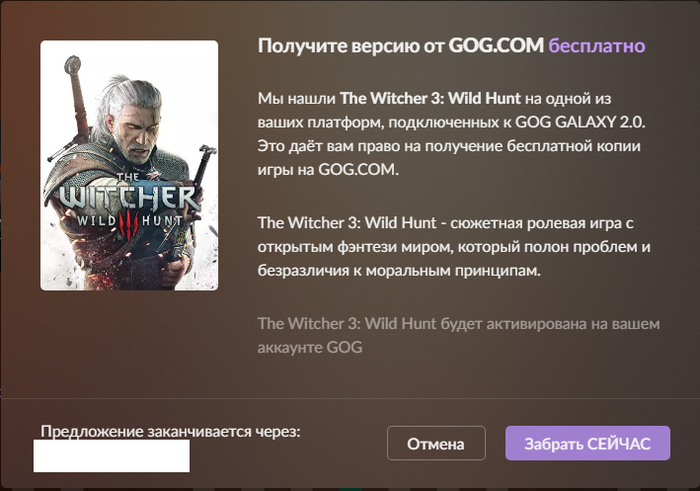Open The Witcher 3 cover art thumbnail
700x491 pixels.
tap(129, 166)
